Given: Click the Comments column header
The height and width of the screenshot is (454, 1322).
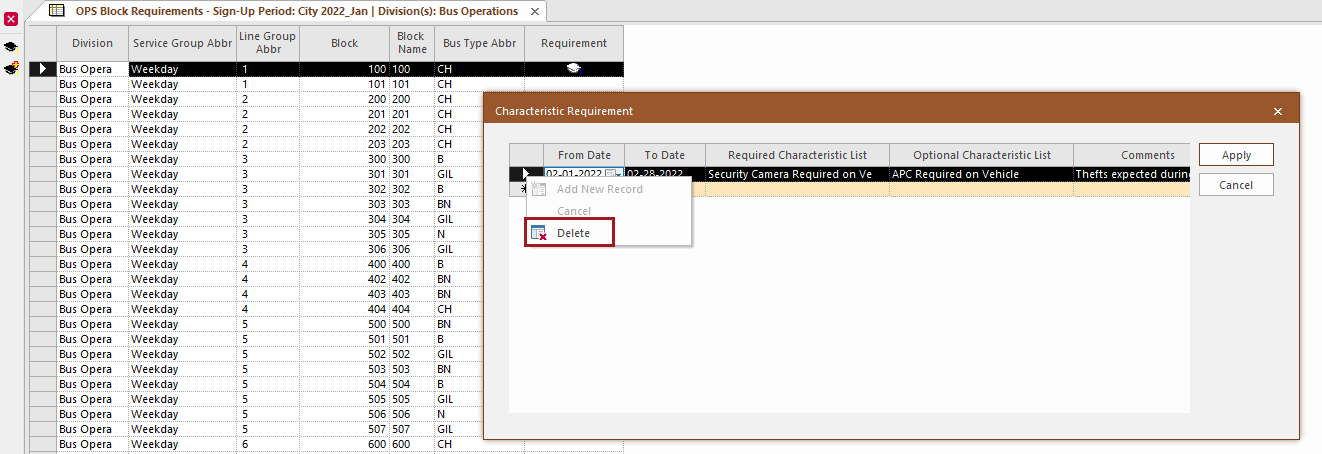Looking at the screenshot, I should [1132, 155].
